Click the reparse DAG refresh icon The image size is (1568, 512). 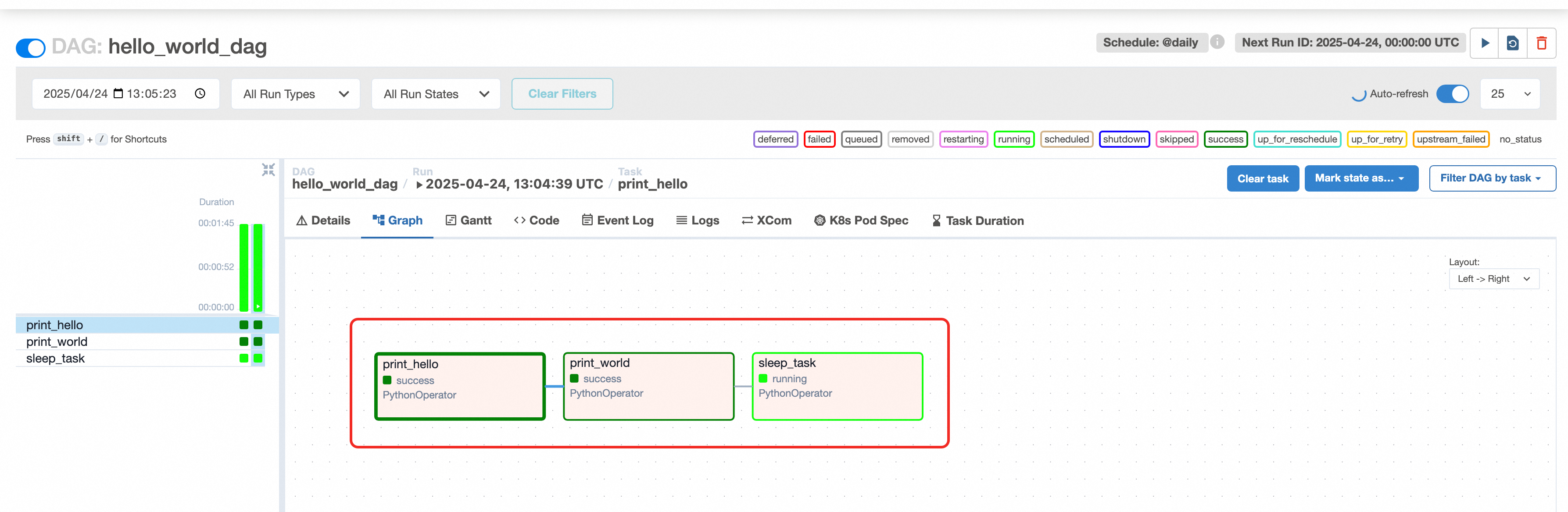[x=1513, y=43]
